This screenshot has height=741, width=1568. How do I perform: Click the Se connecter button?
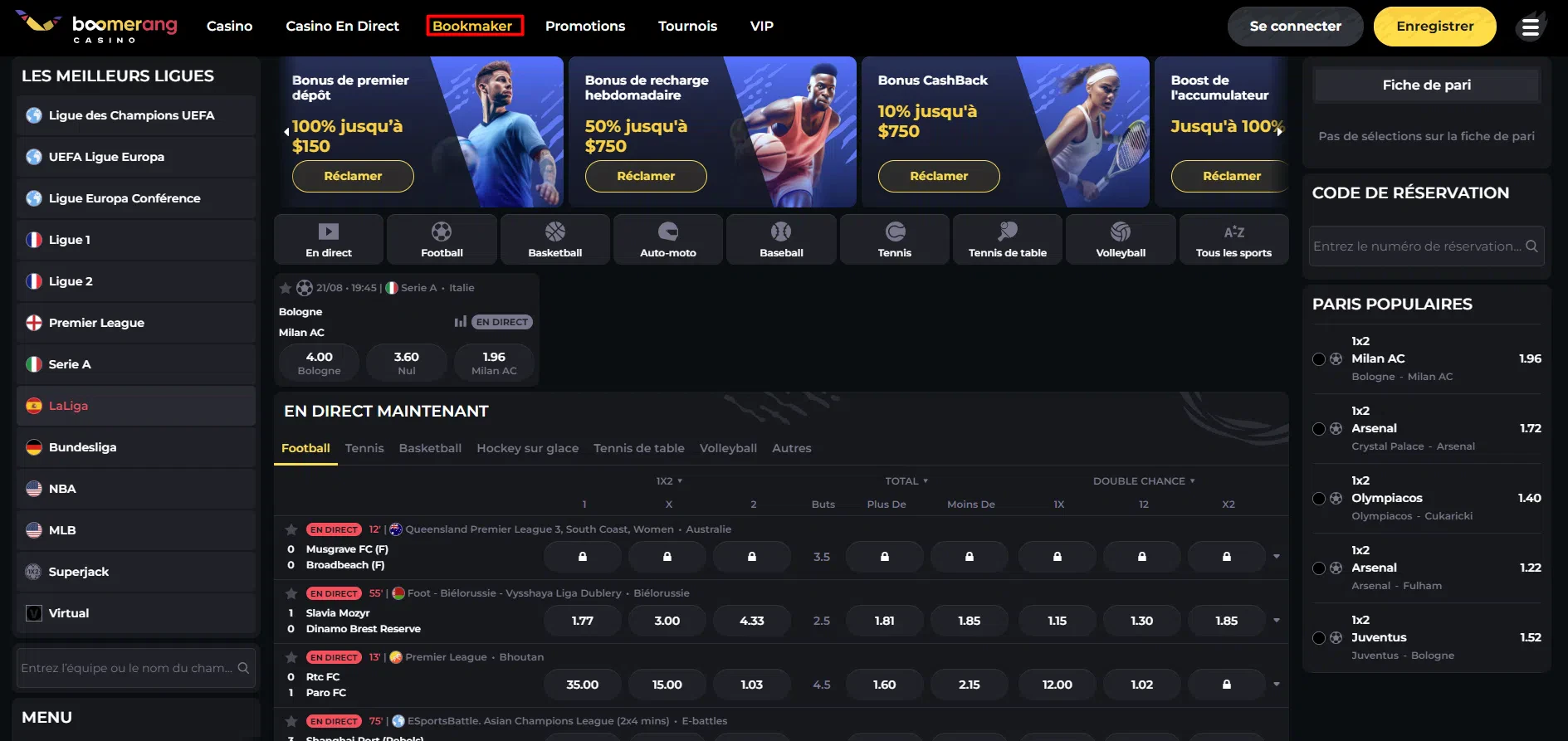click(1295, 27)
